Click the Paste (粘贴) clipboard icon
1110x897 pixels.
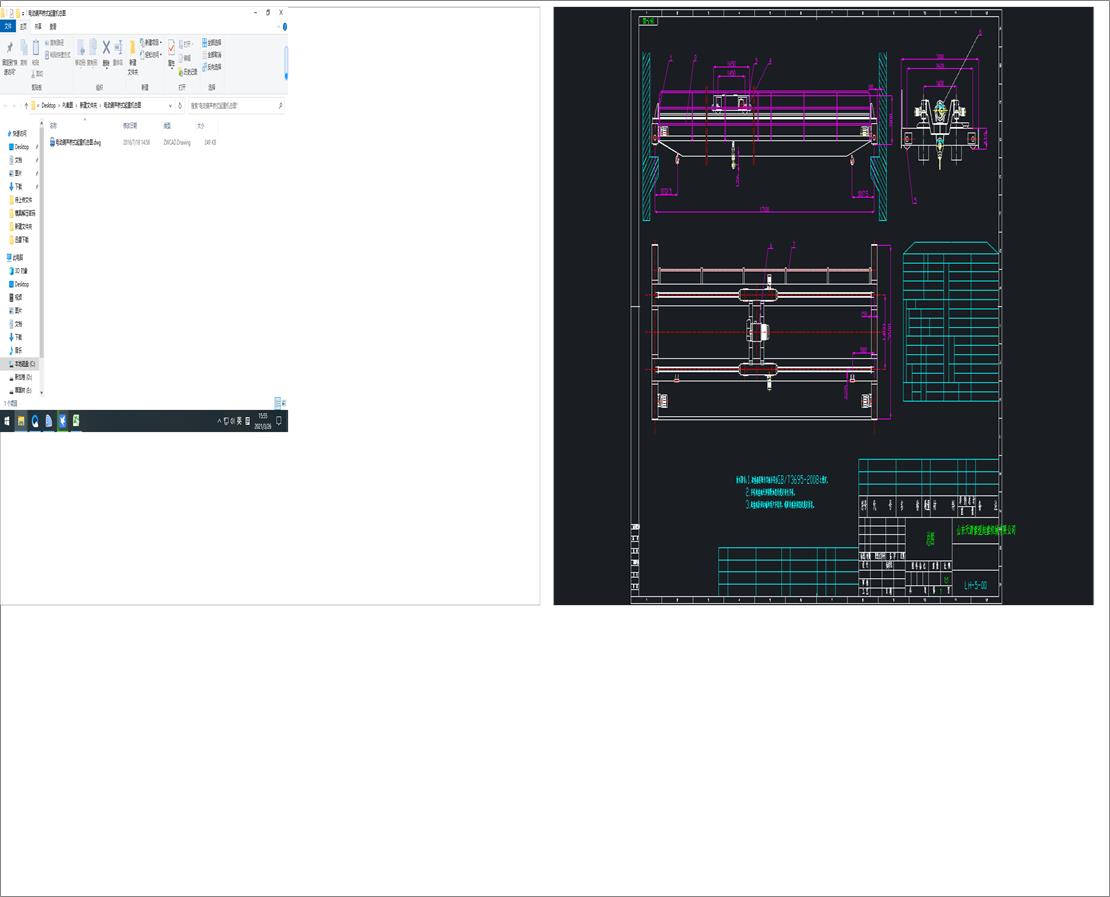click(35, 49)
